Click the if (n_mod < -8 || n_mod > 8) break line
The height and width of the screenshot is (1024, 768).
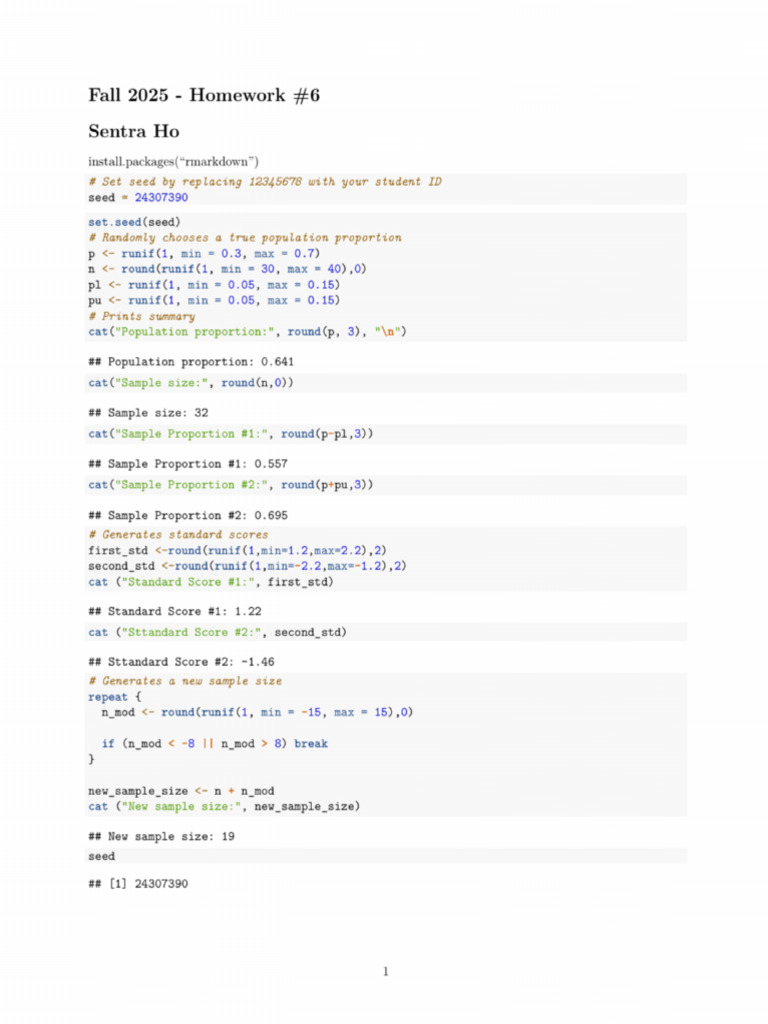215,744
